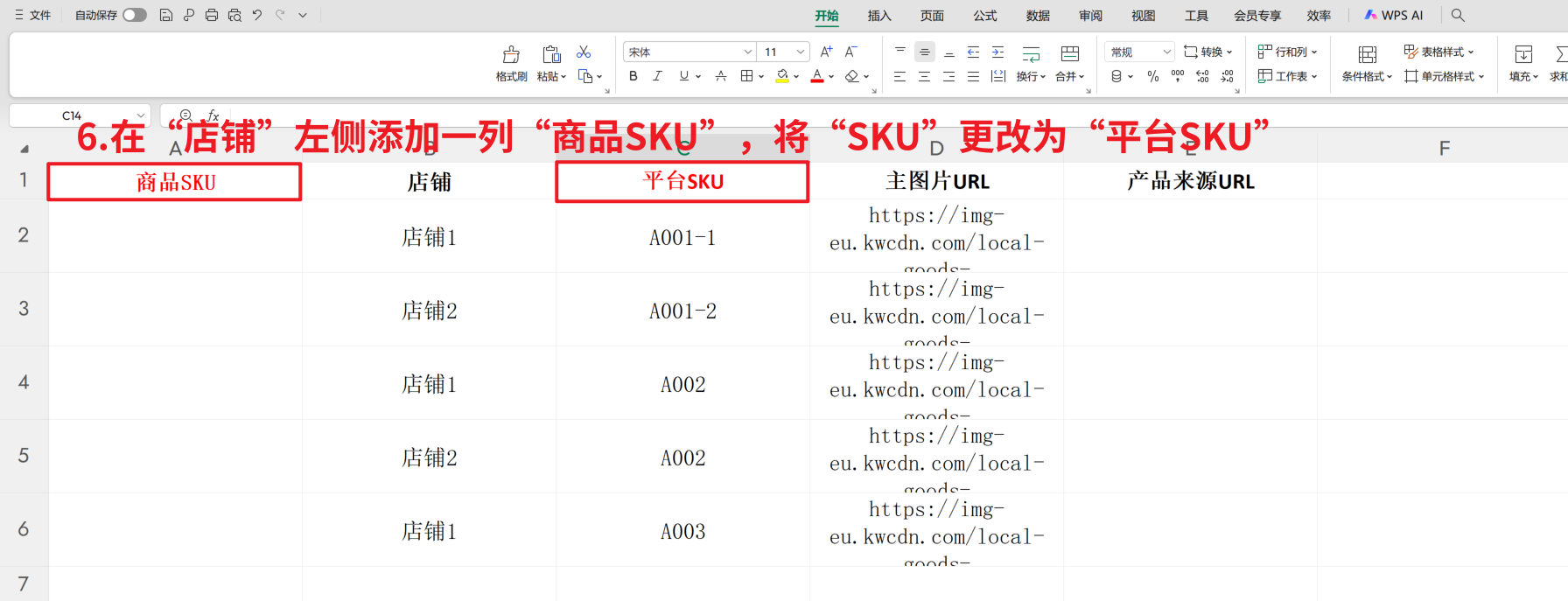Image resolution: width=1568 pixels, height=601 pixels.
Task: Click the increase font size icon
Action: pos(826,52)
